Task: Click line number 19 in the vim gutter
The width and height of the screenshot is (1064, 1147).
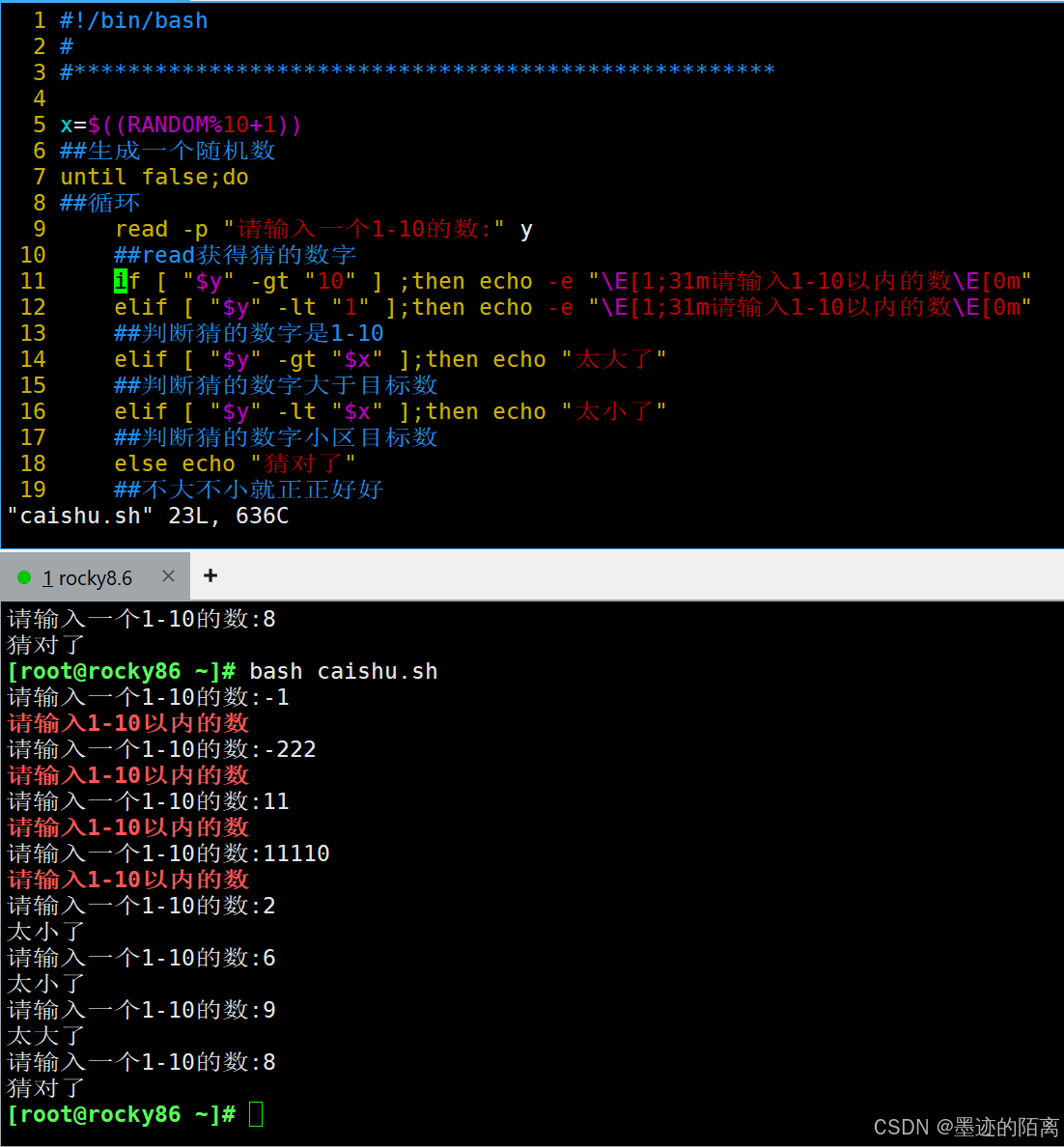Action: point(32,489)
